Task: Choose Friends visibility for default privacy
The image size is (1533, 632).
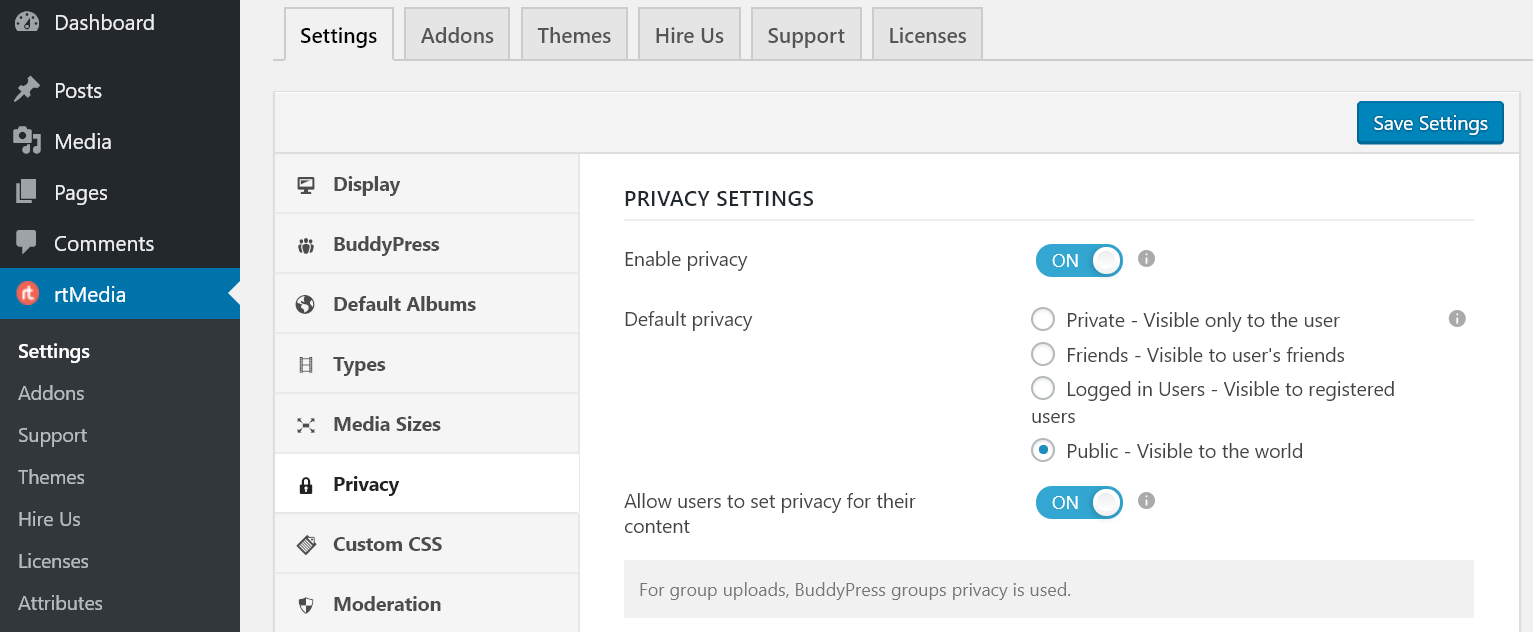Action: coord(1042,354)
